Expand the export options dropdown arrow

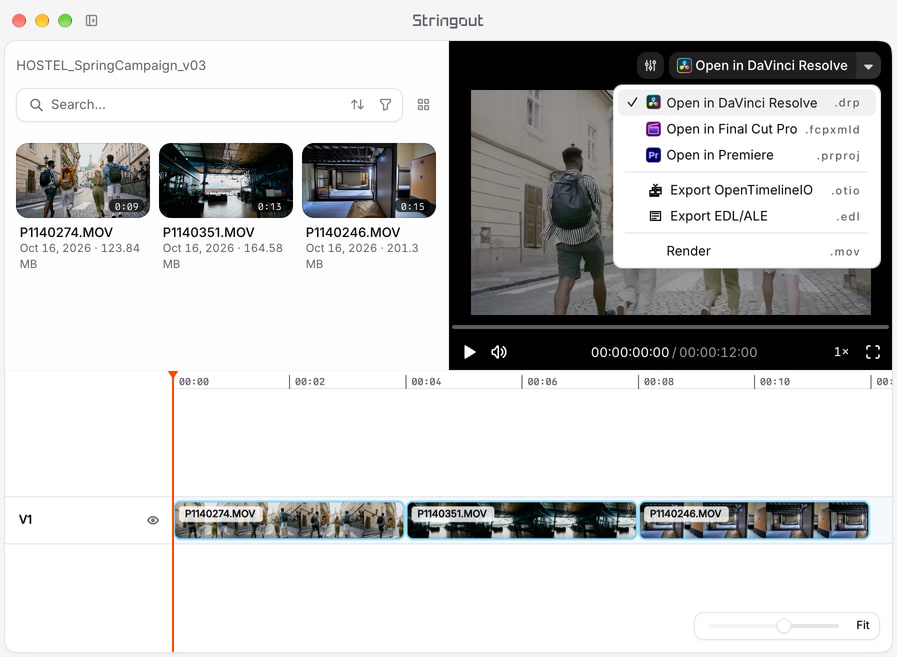coord(868,66)
